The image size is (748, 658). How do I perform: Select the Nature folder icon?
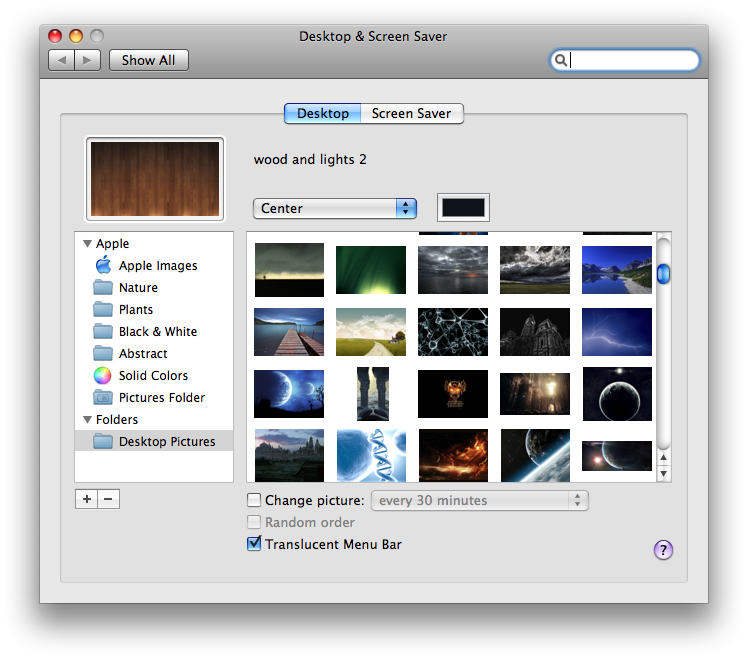pyautogui.click(x=103, y=287)
